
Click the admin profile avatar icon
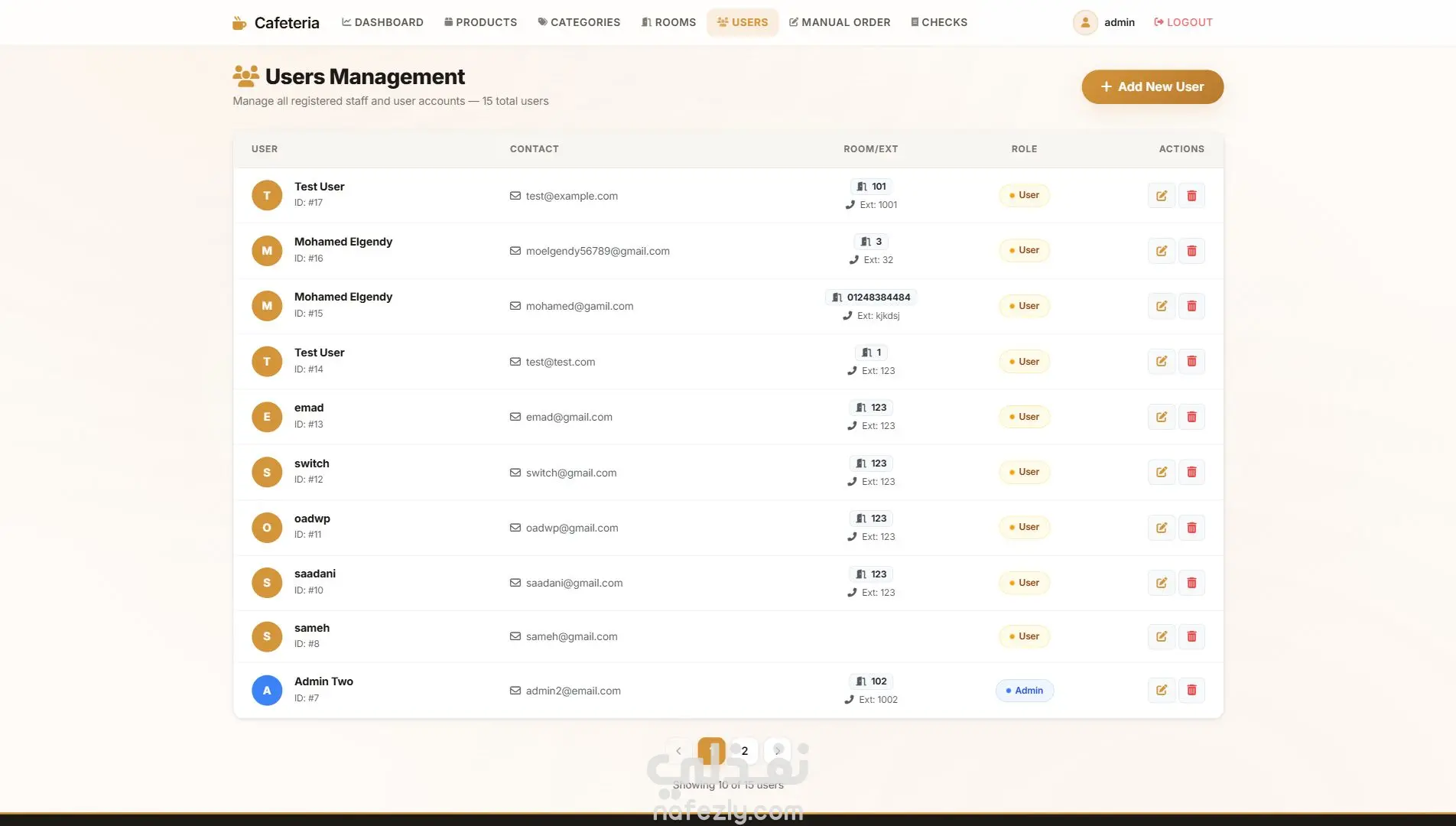(1085, 22)
